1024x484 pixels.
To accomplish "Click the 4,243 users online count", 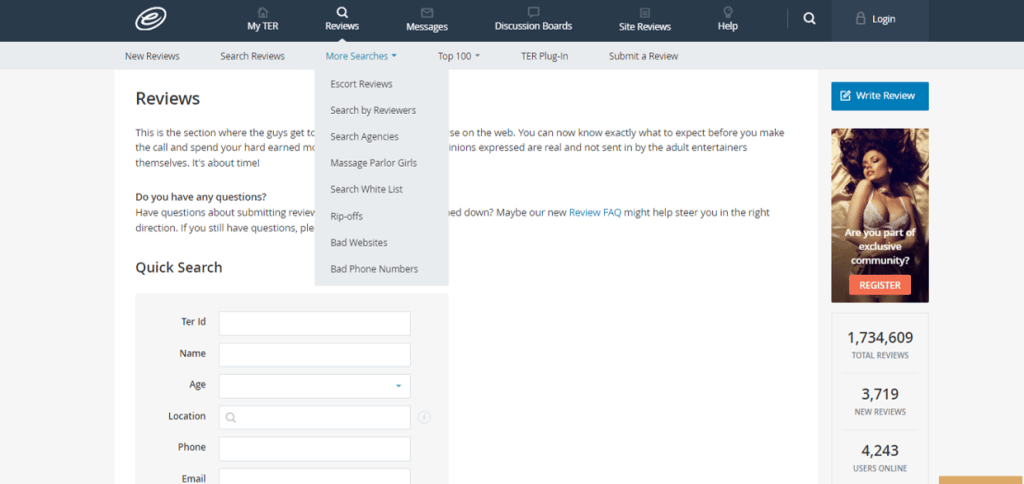I will tap(880, 451).
